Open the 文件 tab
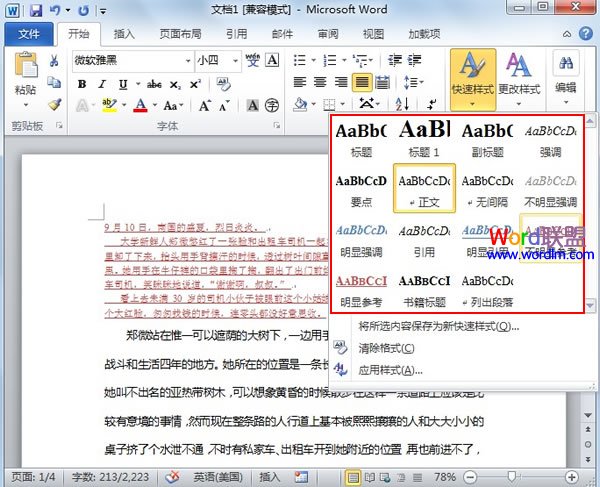 click(29, 34)
